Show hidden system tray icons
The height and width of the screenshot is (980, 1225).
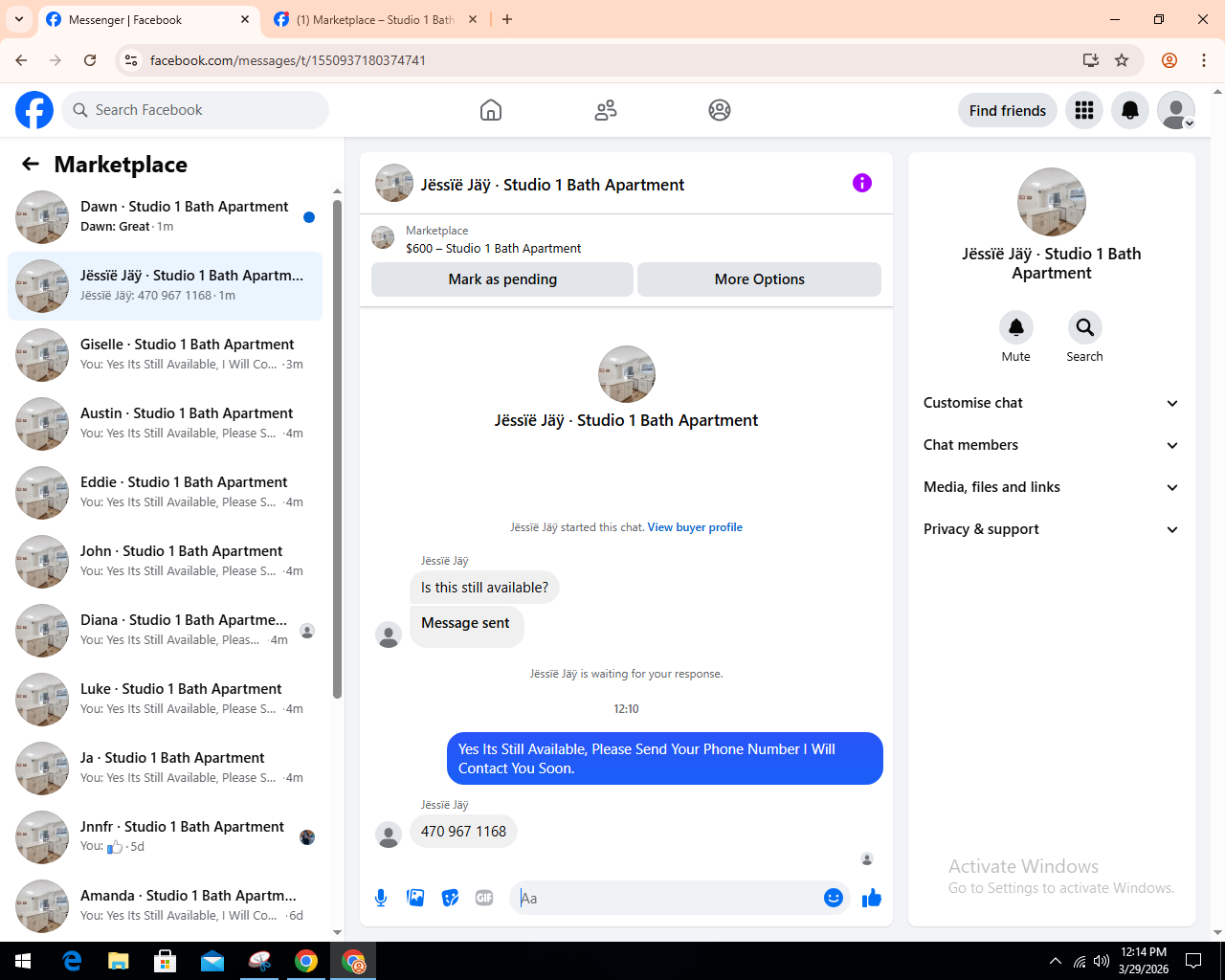click(1056, 961)
